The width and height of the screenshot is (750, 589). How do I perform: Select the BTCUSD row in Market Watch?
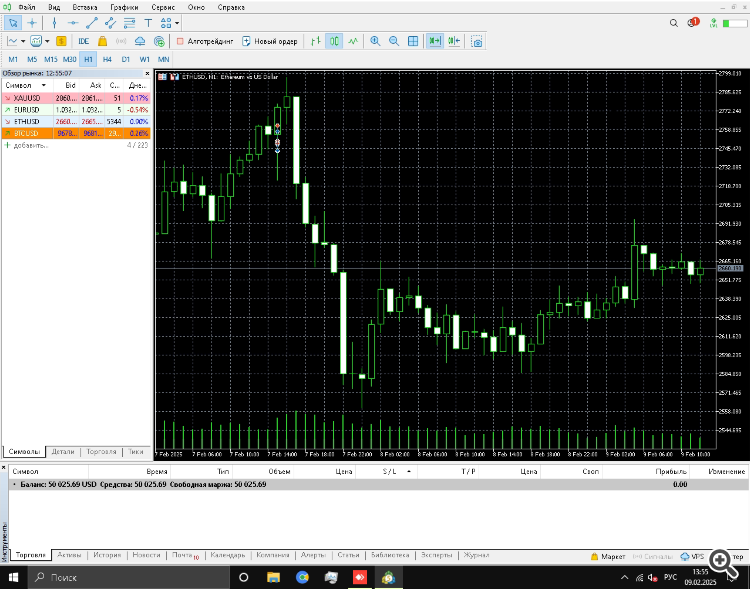click(76, 133)
